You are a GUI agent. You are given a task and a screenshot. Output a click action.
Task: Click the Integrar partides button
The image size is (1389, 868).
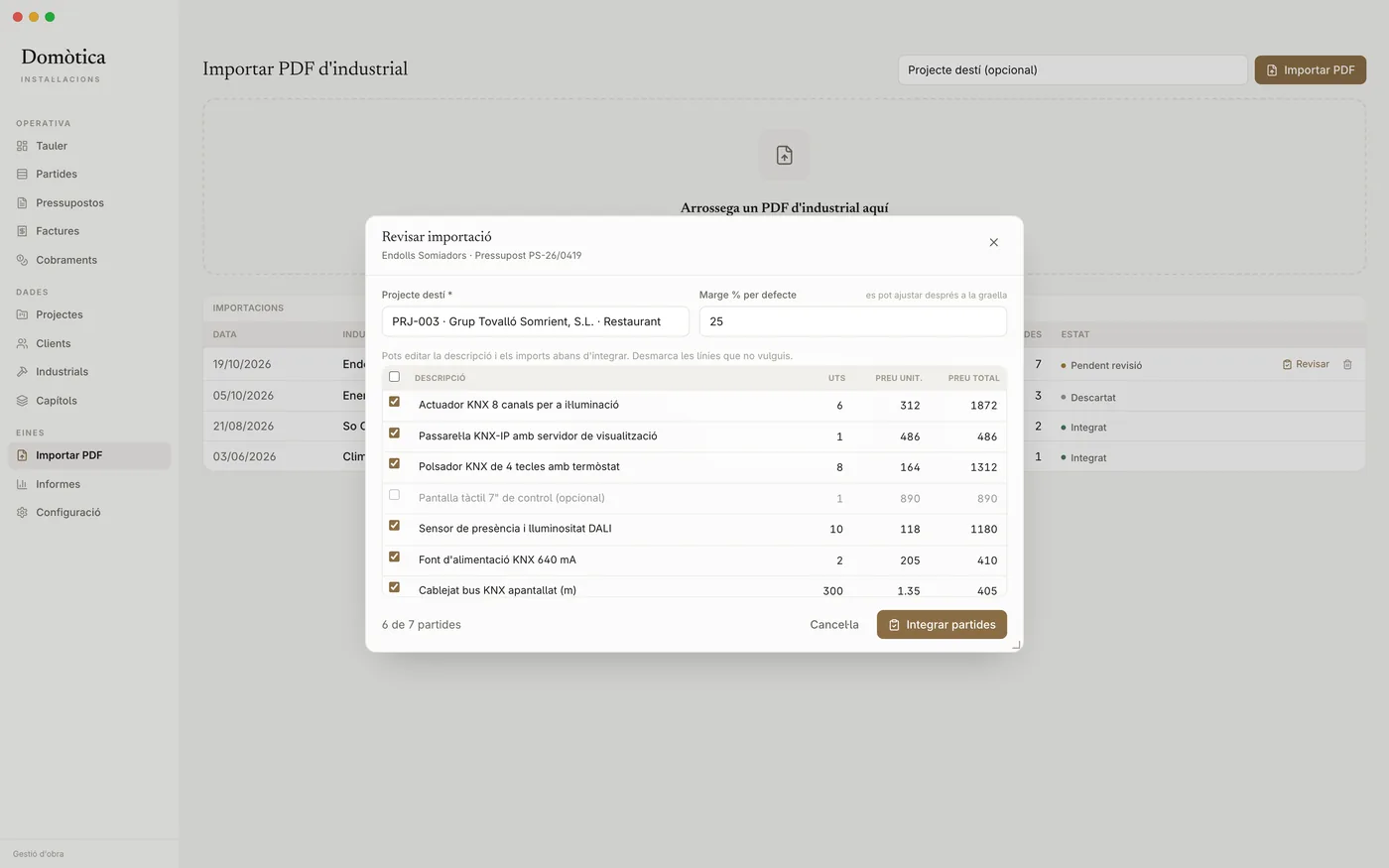[942, 625]
